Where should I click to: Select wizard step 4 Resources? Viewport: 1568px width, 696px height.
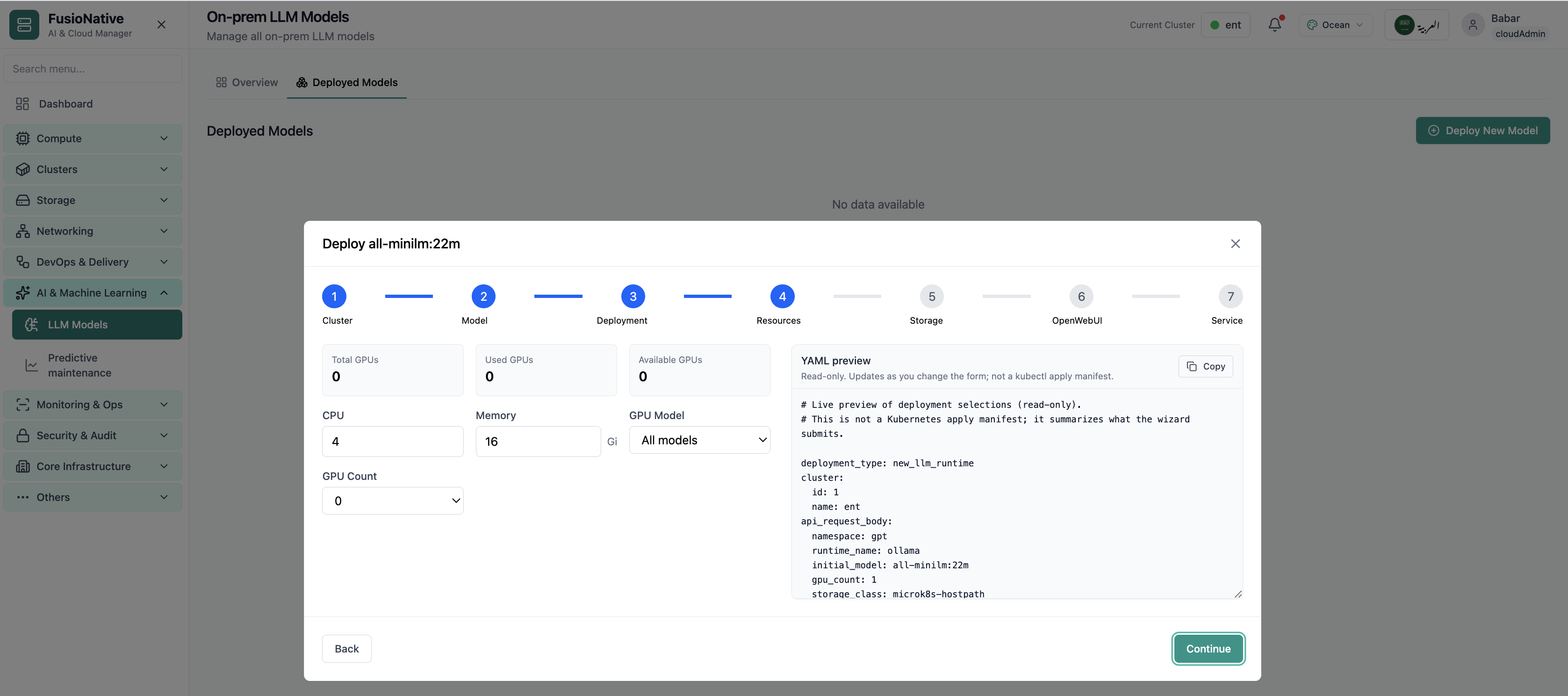(782, 297)
